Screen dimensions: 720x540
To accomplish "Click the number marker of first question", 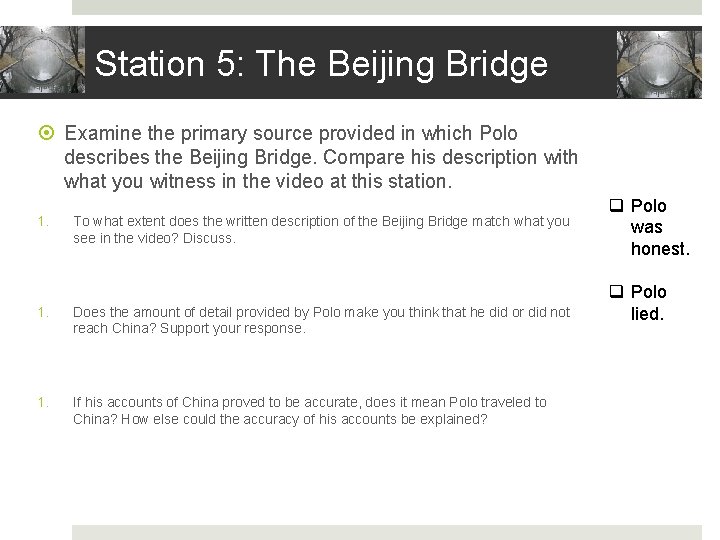I will (x=43, y=222).
